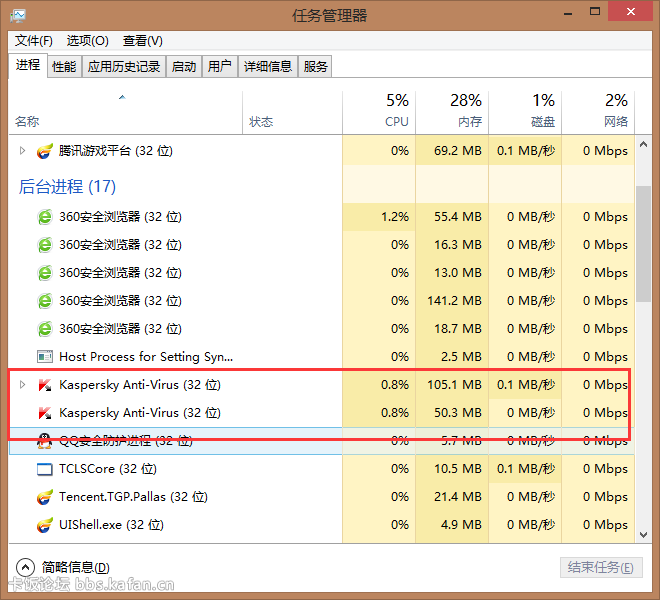Sort by the 名称 column header
Image resolution: width=660 pixels, height=600 pixels.
coord(125,113)
